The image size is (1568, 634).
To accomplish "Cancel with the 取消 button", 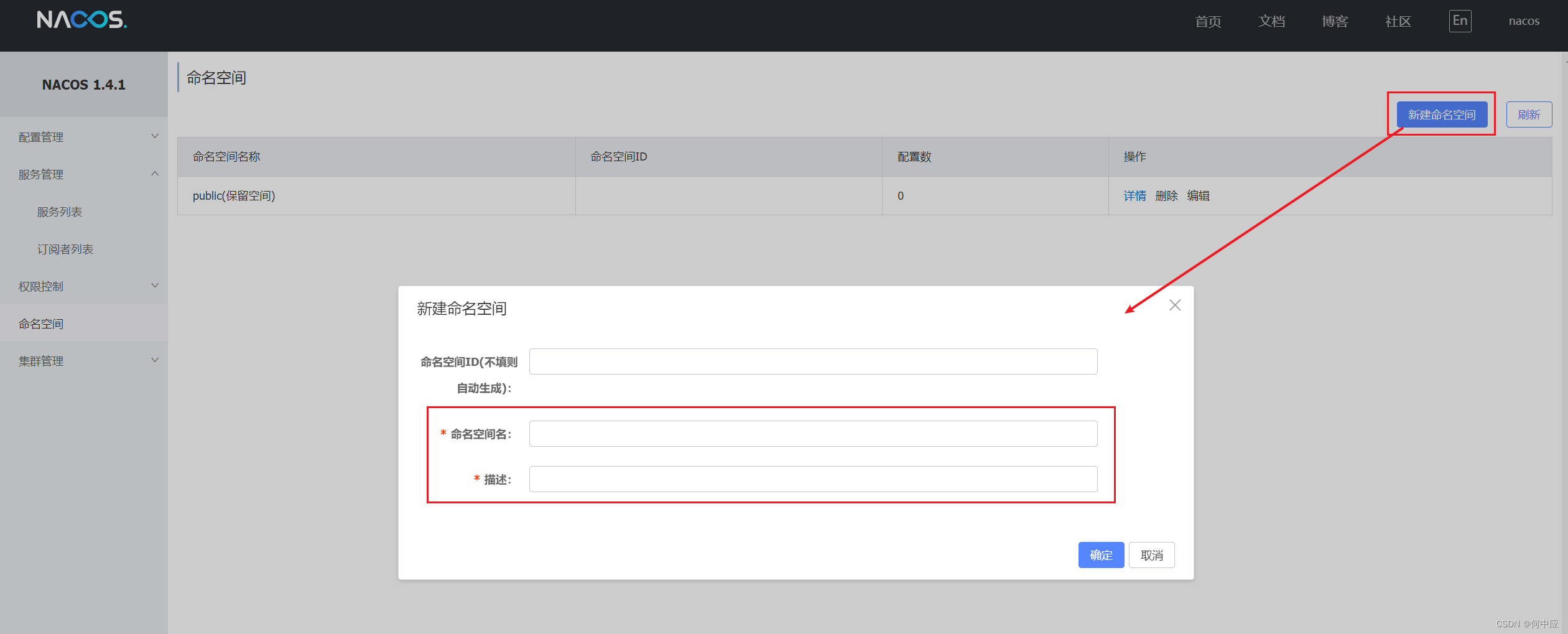I will point(1151,555).
